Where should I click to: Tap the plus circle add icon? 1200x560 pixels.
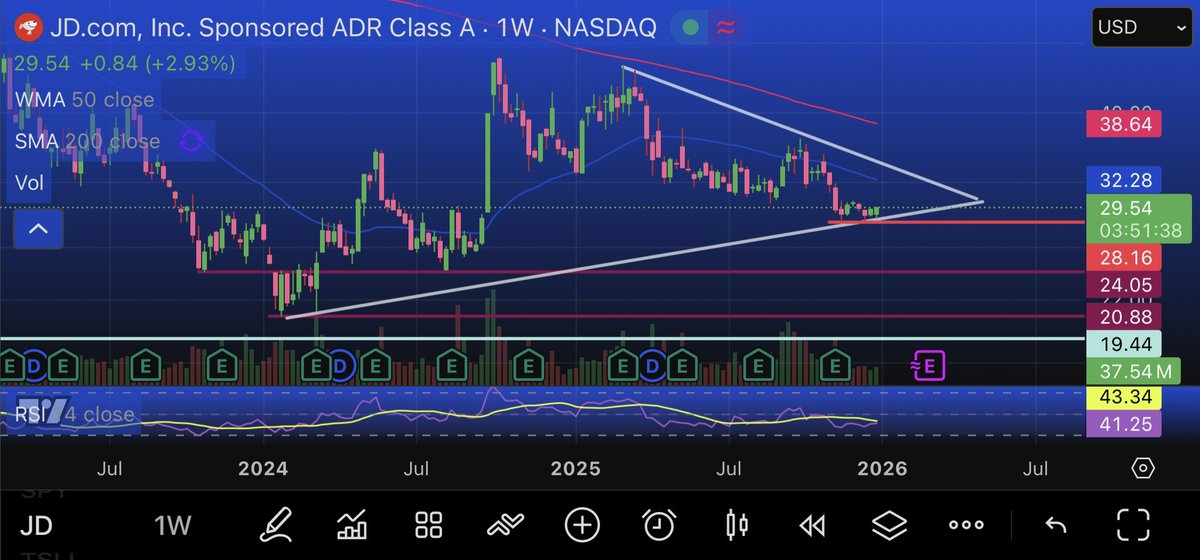pos(582,524)
